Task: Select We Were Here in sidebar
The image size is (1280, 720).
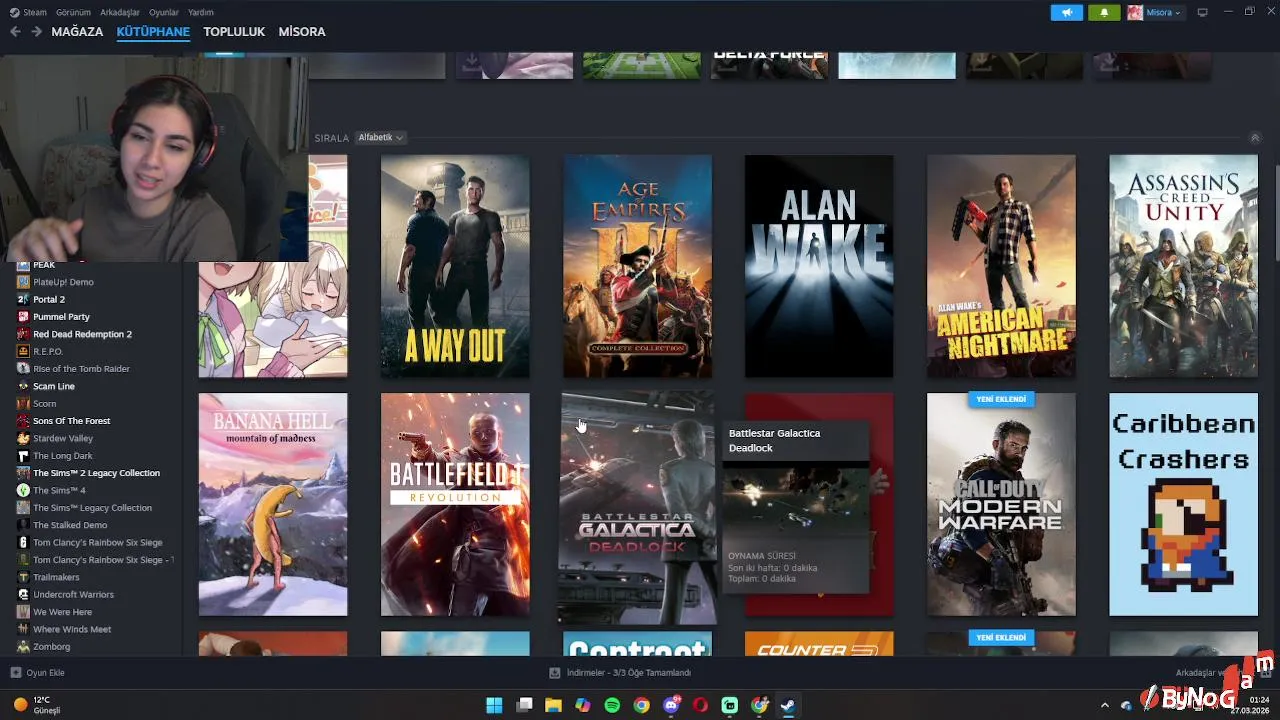Action: click(x=62, y=612)
